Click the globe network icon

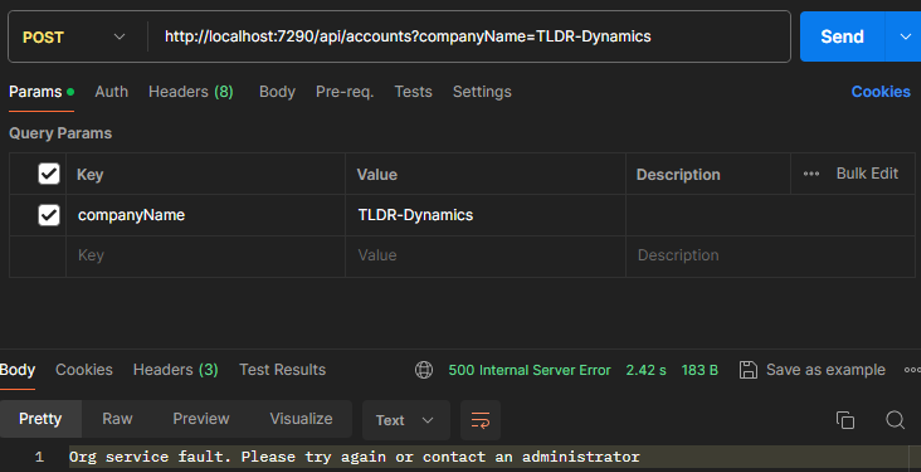424,370
